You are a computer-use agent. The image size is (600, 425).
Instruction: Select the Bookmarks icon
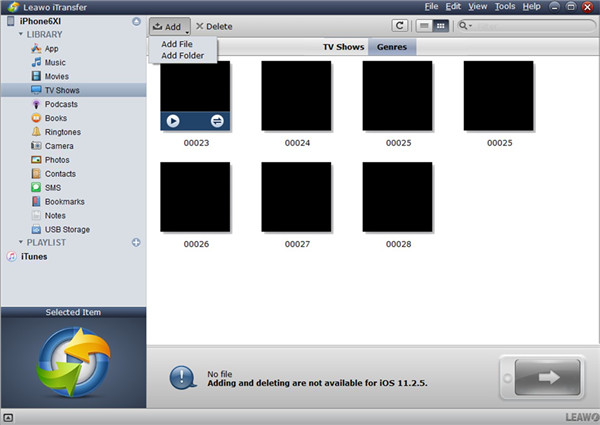point(36,201)
